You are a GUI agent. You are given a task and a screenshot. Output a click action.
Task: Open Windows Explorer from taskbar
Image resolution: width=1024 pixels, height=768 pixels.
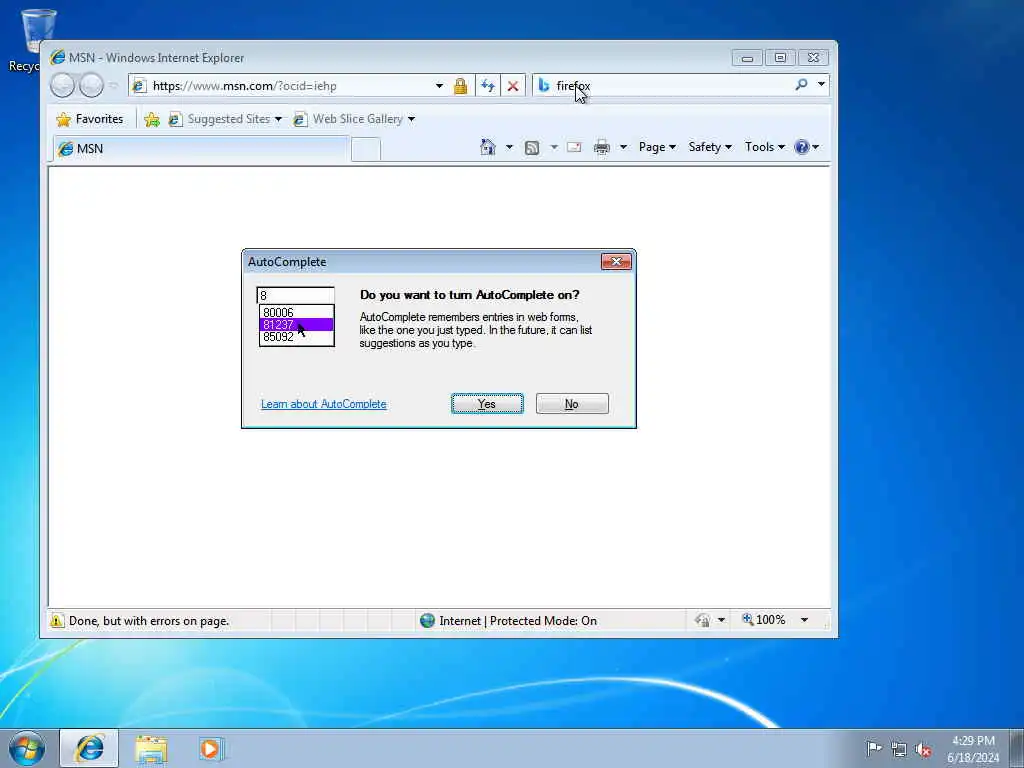point(151,749)
